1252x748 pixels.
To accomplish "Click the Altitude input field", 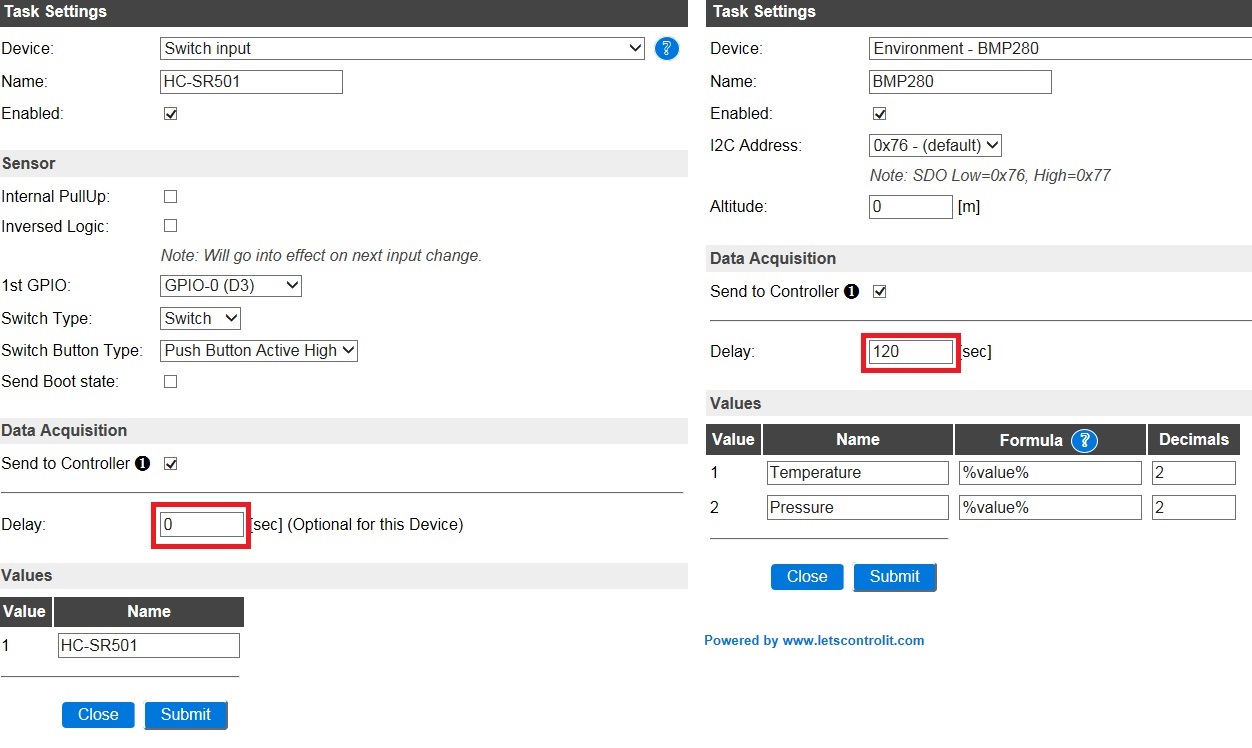I will coord(910,207).
